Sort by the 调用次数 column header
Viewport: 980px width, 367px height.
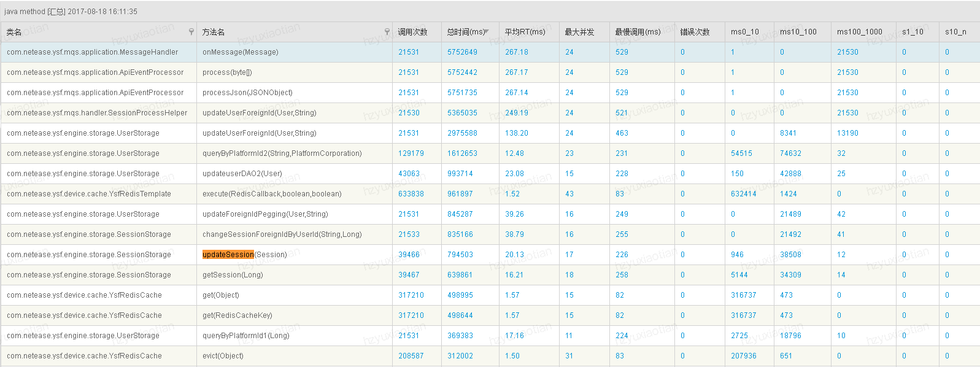(x=413, y=32)
